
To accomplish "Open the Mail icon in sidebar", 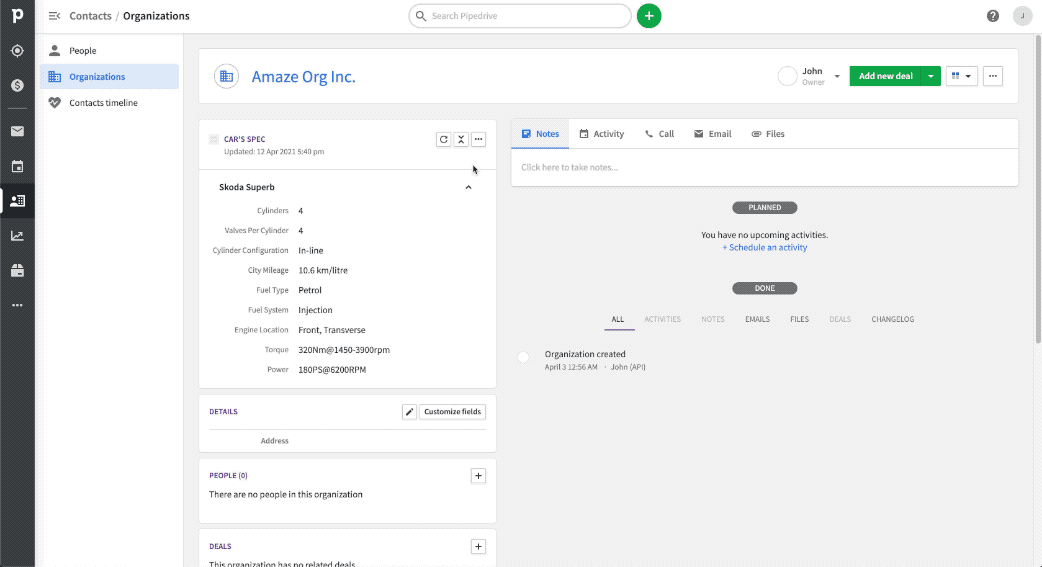I will click(x=17, y=131).
